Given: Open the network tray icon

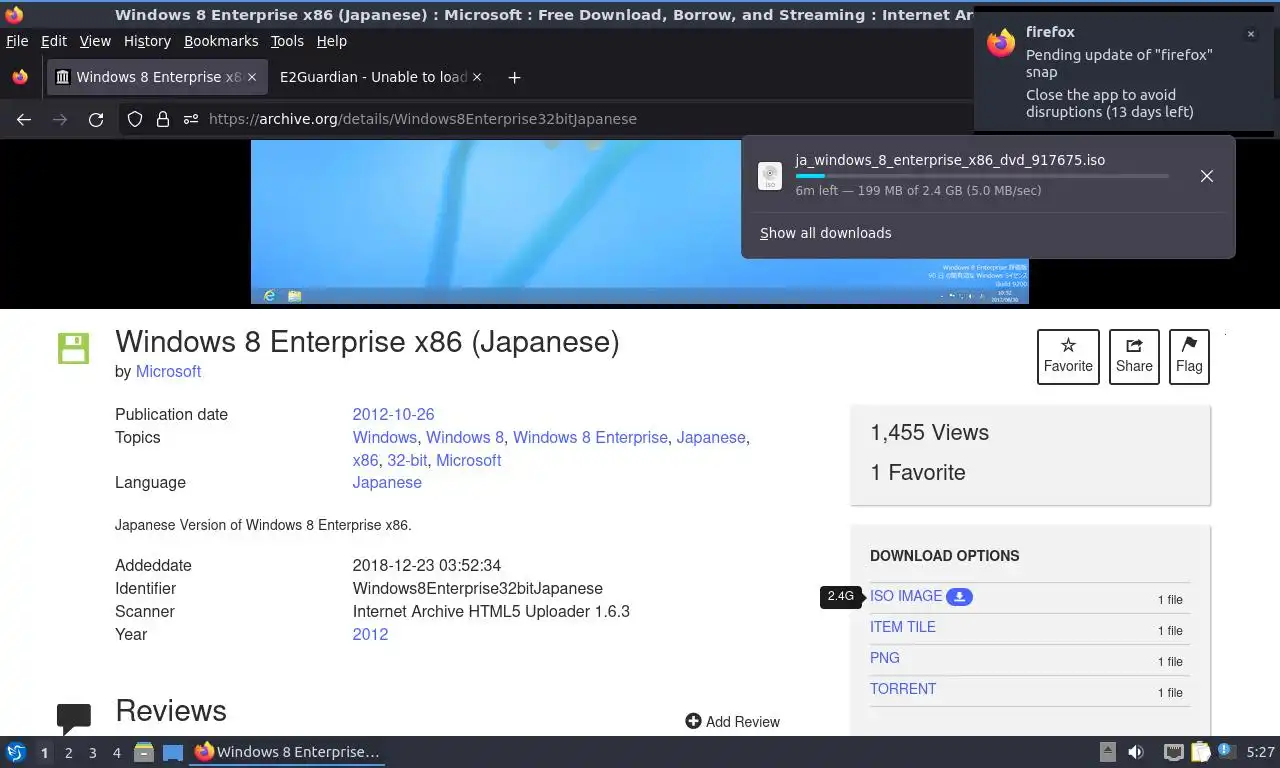Looking at the screenshot, I should 1174,752.
